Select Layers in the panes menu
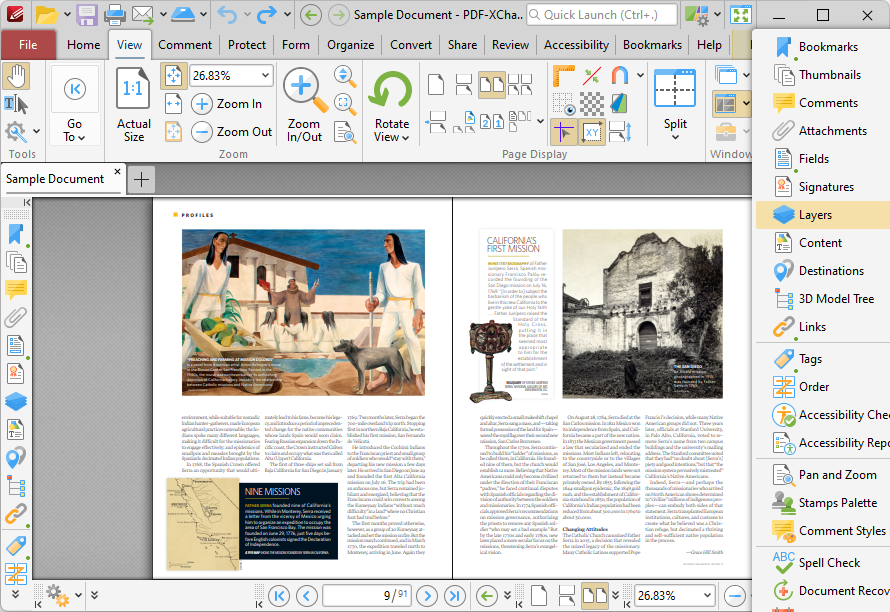890x612 pixels. [822, 215]
